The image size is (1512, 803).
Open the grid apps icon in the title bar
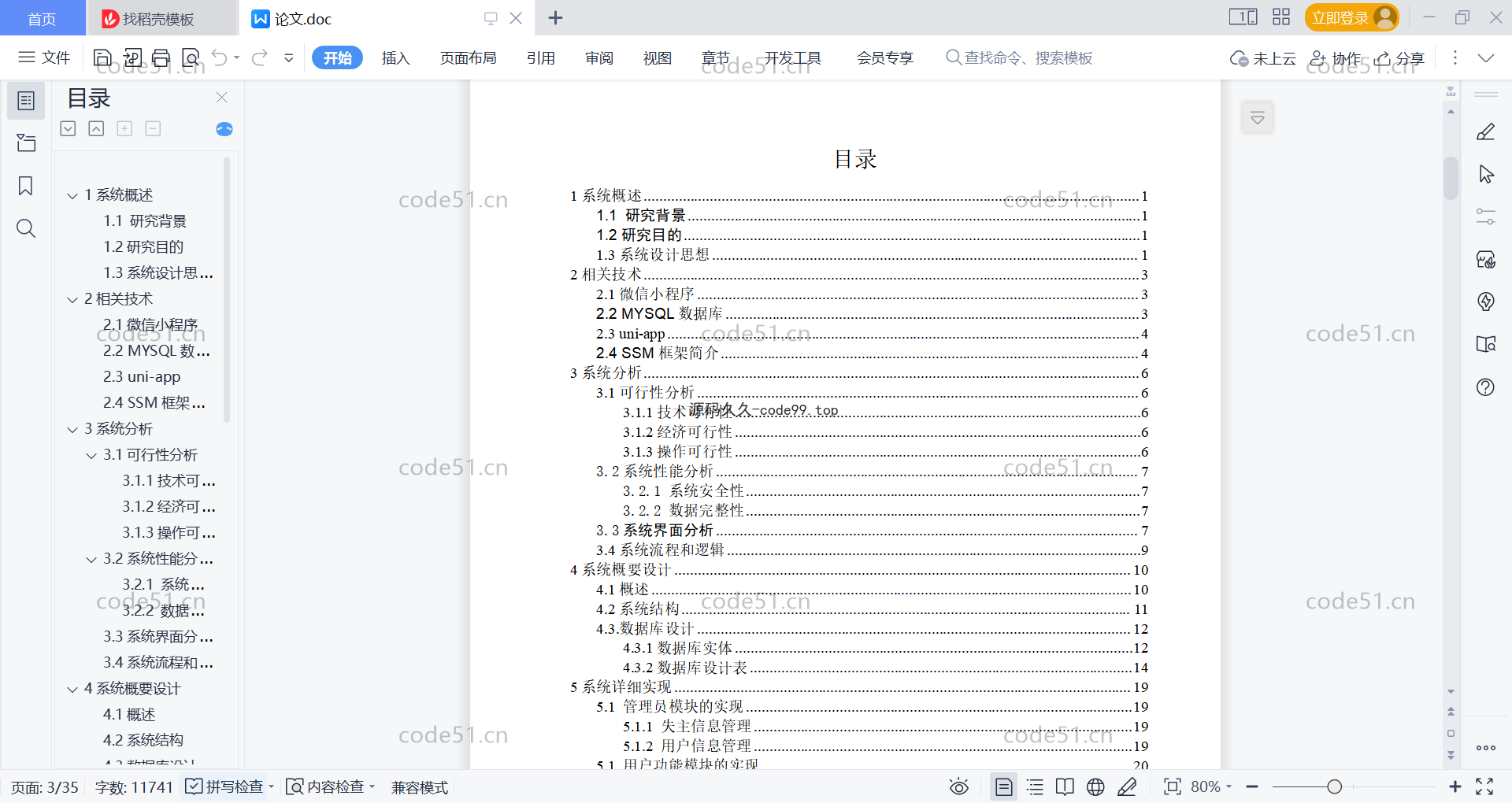(x=1281, y=17)
